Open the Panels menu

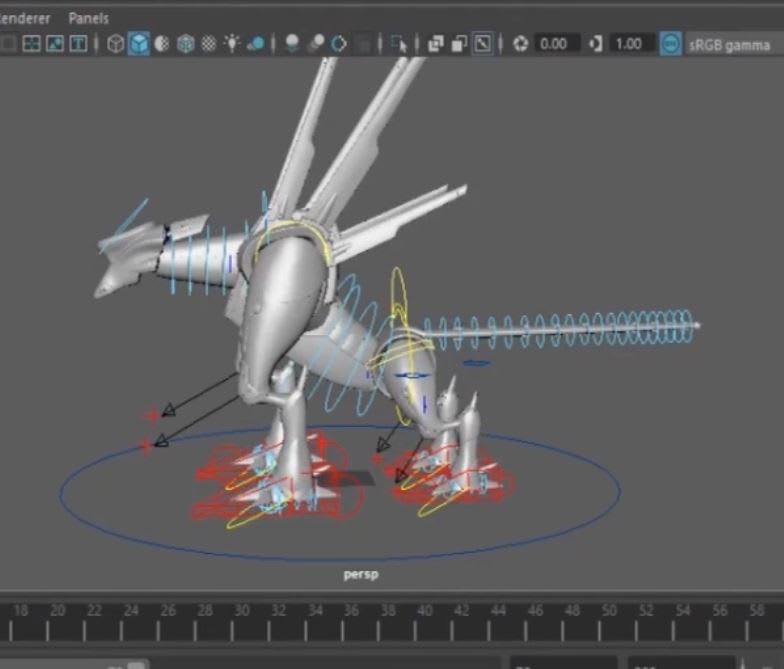click(88, 18)
